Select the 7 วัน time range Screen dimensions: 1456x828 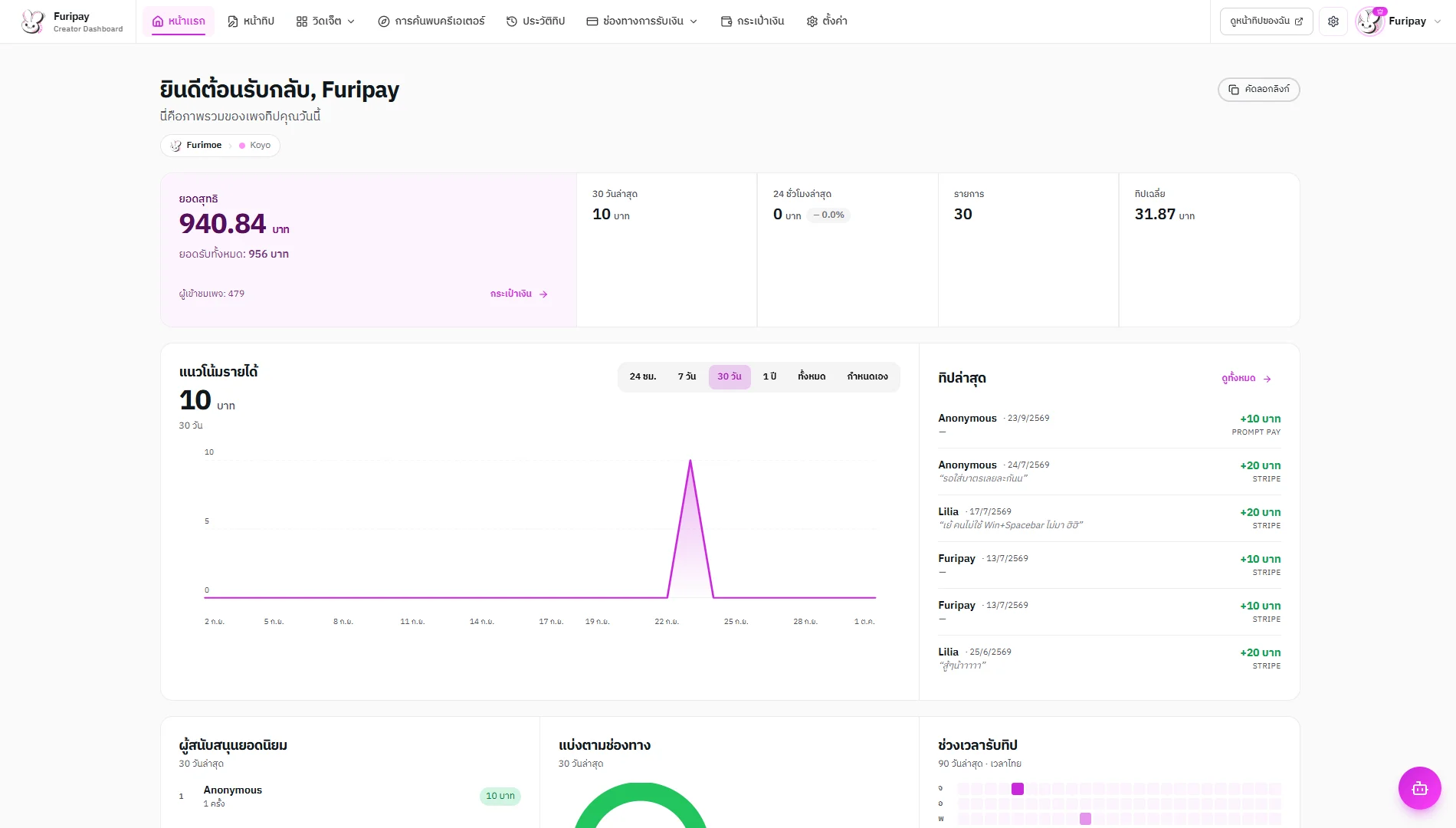687,376
